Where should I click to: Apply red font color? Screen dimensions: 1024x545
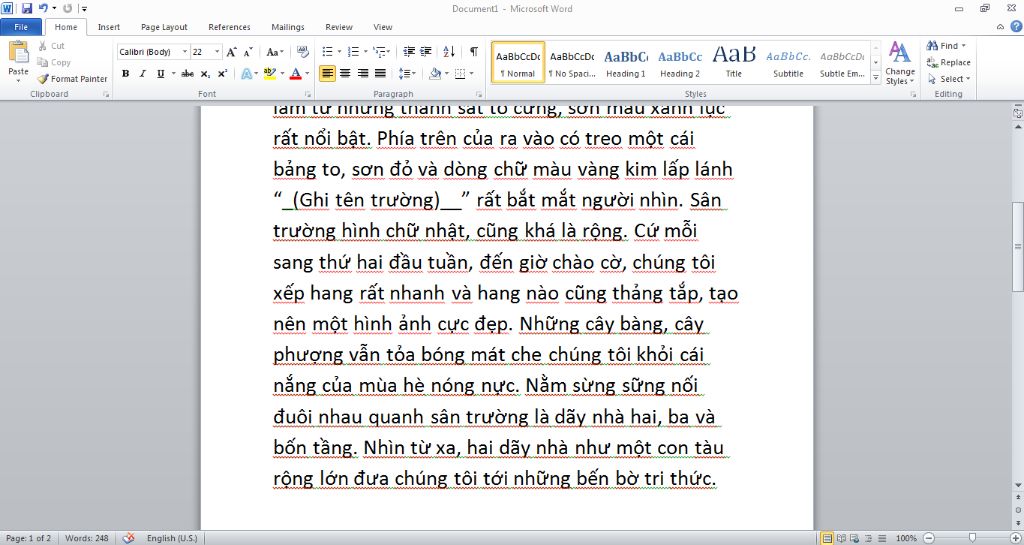click(295, 74)
